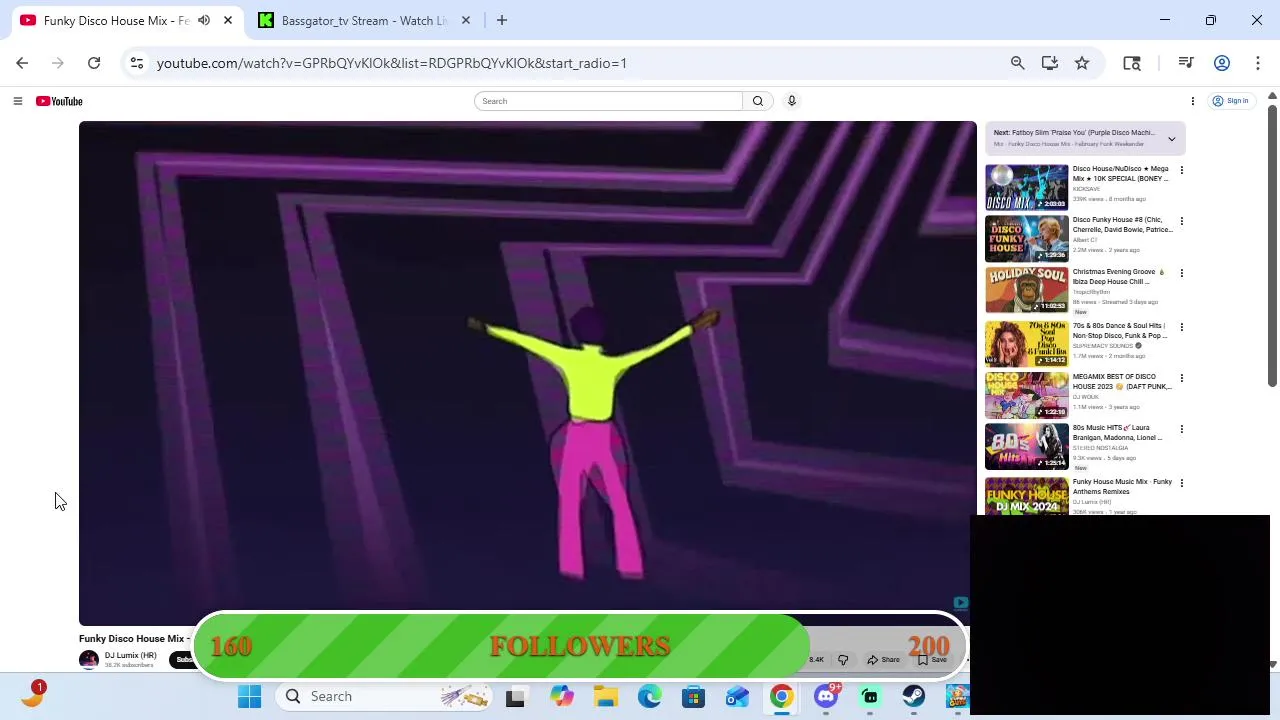Open the Windows Start menu

pos(249,696)
